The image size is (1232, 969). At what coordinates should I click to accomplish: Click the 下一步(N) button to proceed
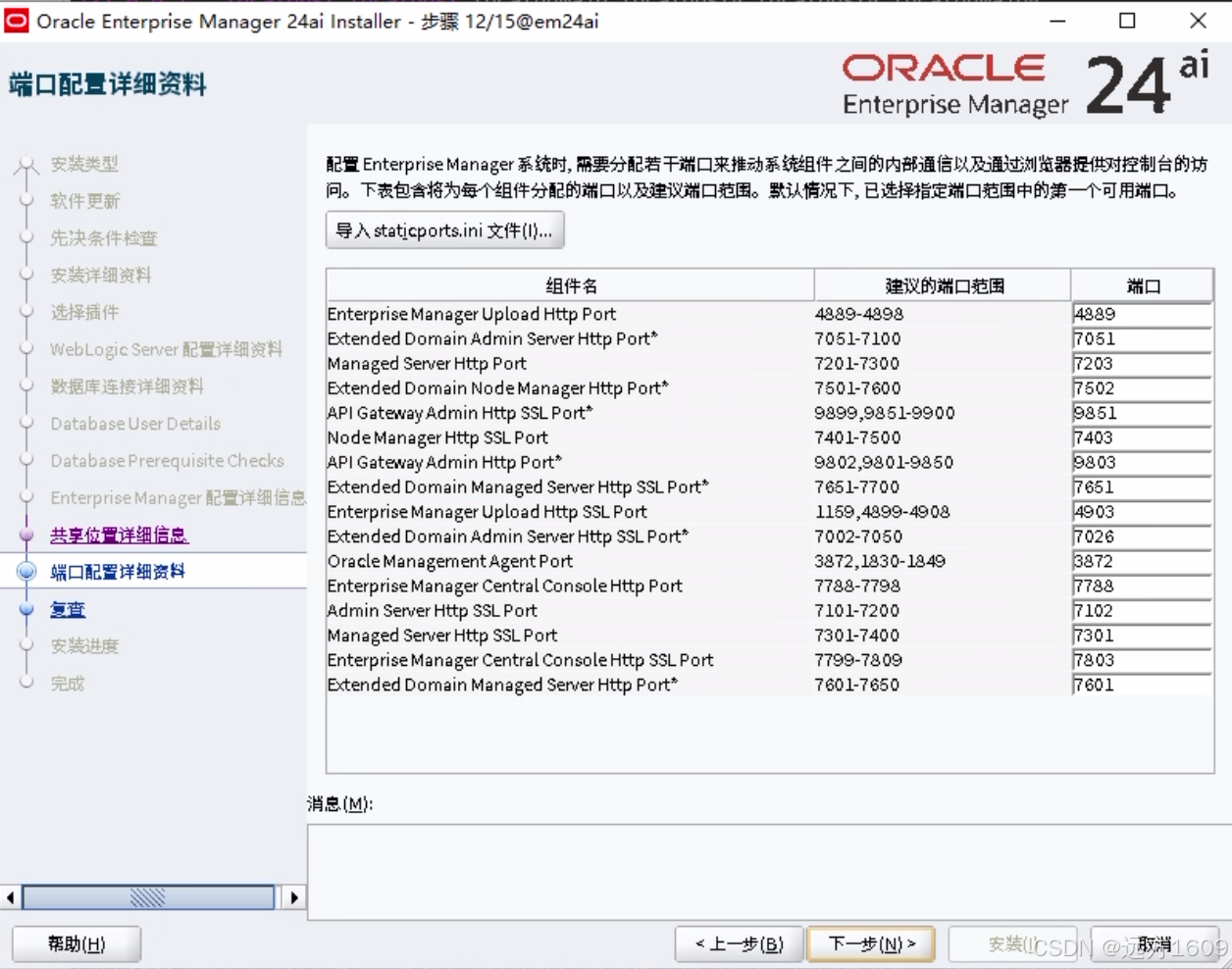(x=869, y=943)
